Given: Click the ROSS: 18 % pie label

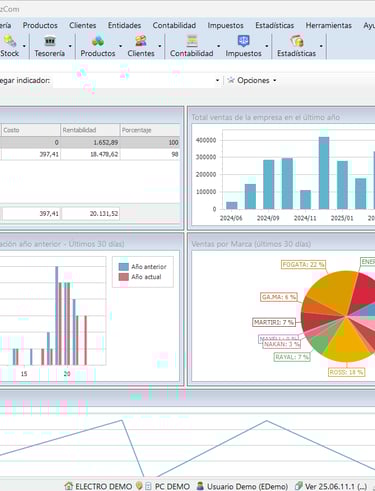Looking at the screenshot, I should point(346,372).
